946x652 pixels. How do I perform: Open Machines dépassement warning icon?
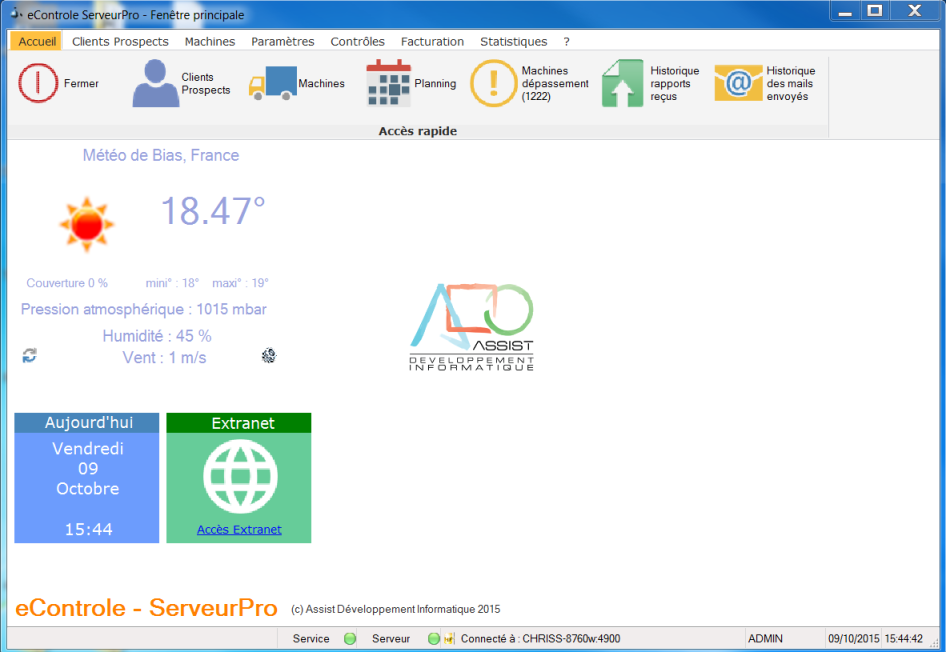pyautogui.click(x=494, y=83)
